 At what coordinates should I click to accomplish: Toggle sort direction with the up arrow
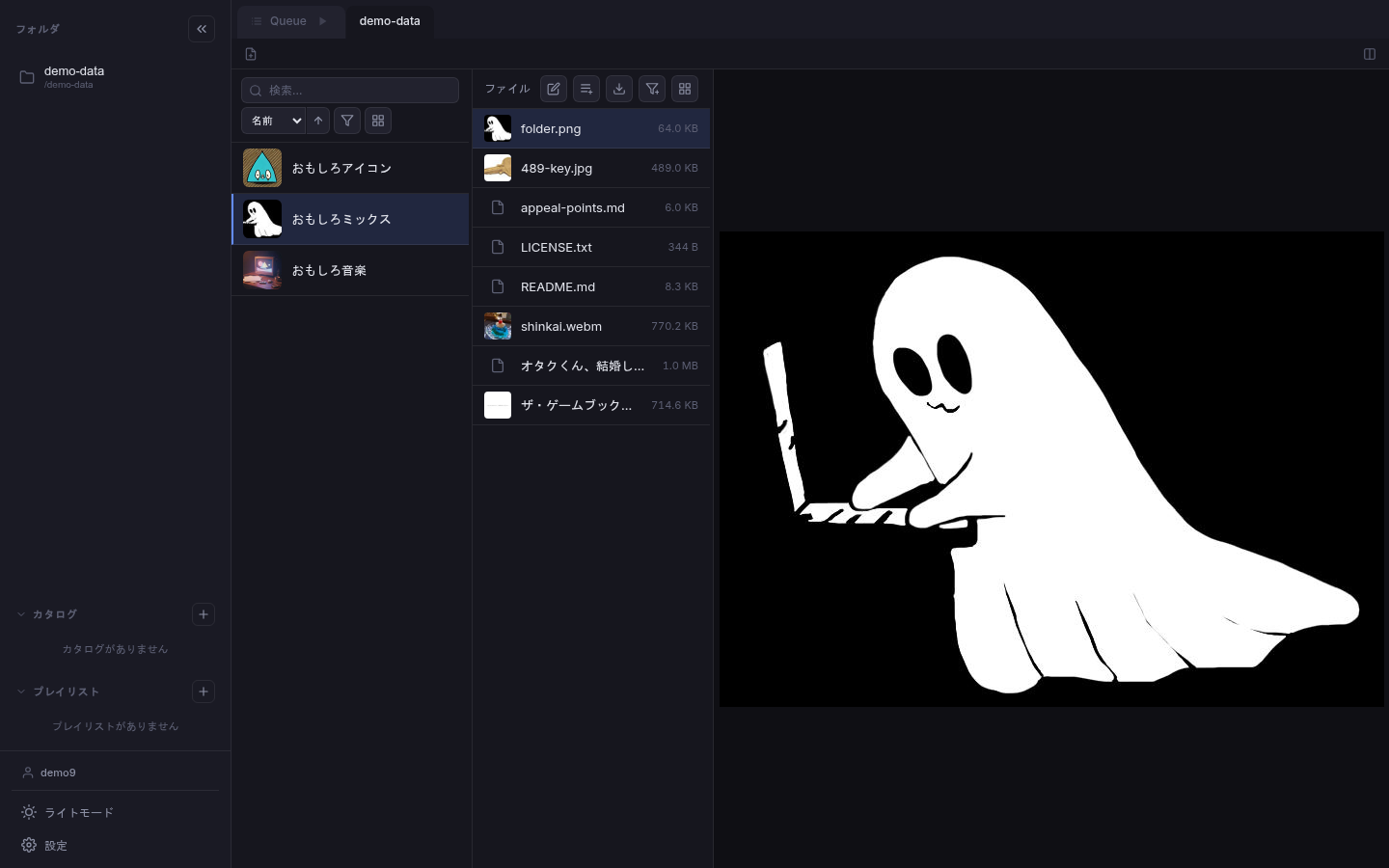(318, 121)
